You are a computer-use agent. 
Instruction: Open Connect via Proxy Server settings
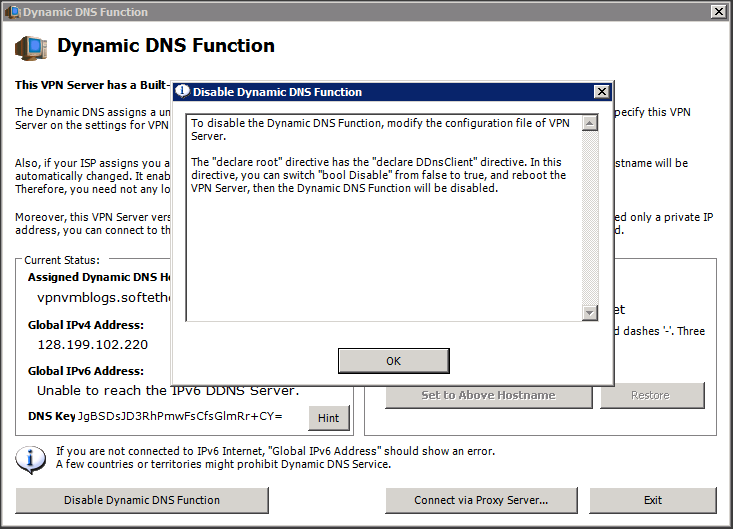coord(481,500)
